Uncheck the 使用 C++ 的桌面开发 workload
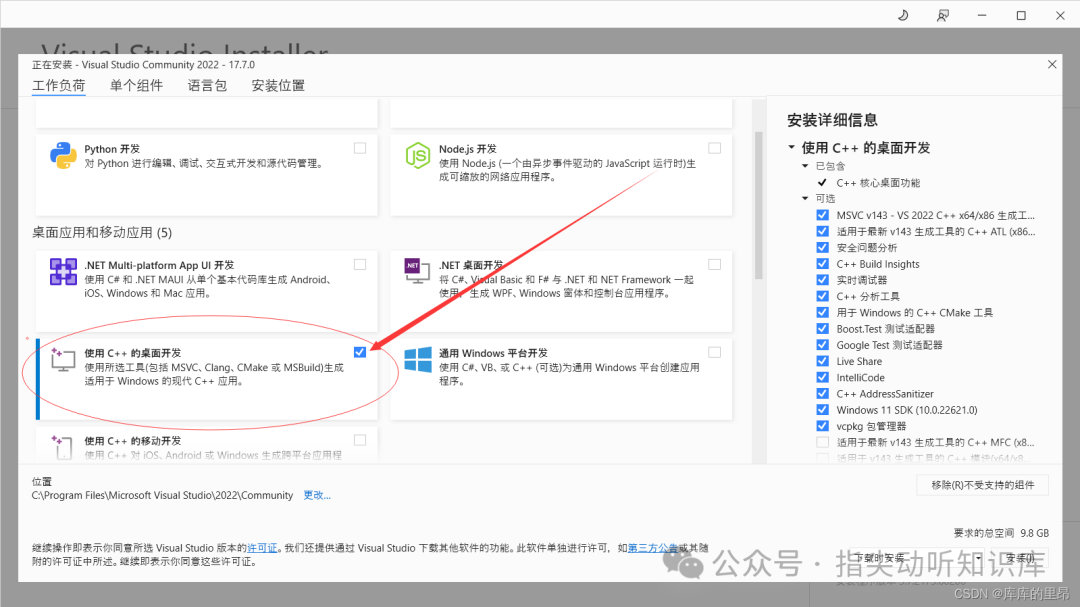The height and width of the screenshot is (607, 1080). pyautogui.click(x=360, y=352)
